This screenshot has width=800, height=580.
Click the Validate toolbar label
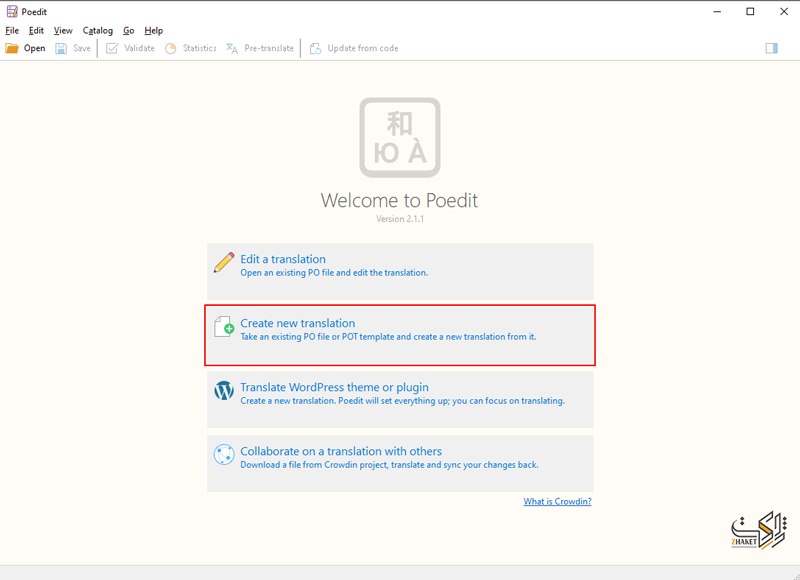[x=139, y=48]
